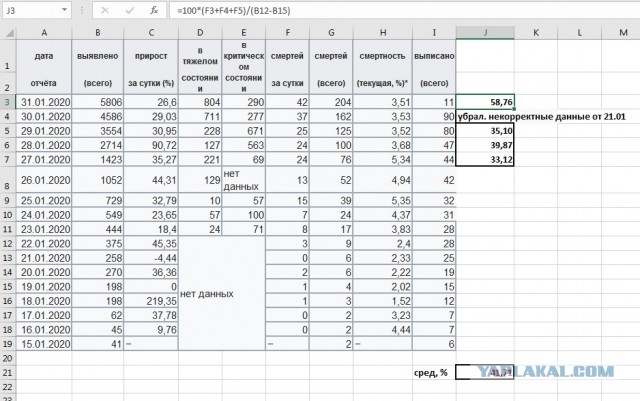Click the discharged value 90
The image size is (640, 401).
[434, 116]
